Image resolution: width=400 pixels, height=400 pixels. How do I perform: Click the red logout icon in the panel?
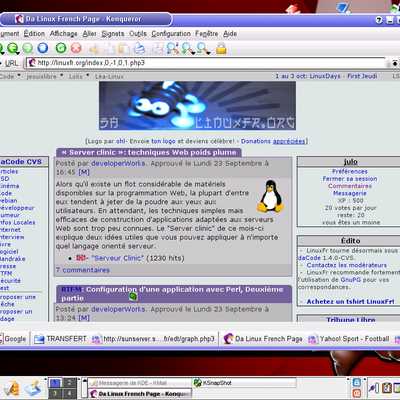356,393
